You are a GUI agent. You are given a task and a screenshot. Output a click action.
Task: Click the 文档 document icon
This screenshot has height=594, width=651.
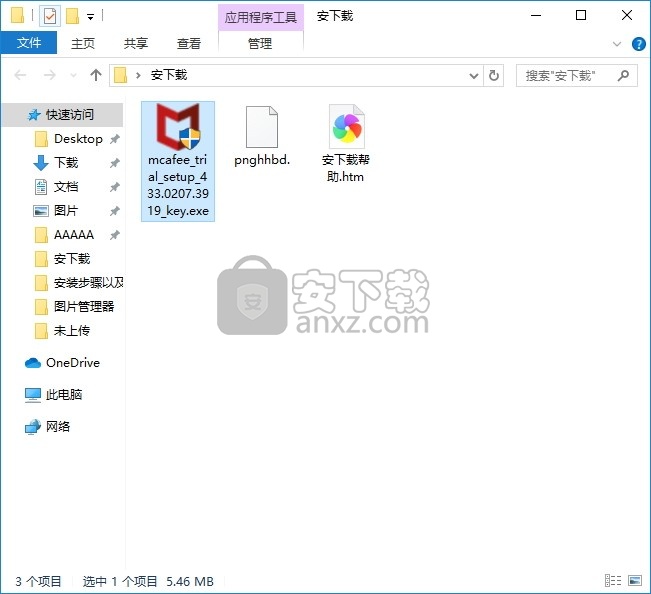coord(41,187)
